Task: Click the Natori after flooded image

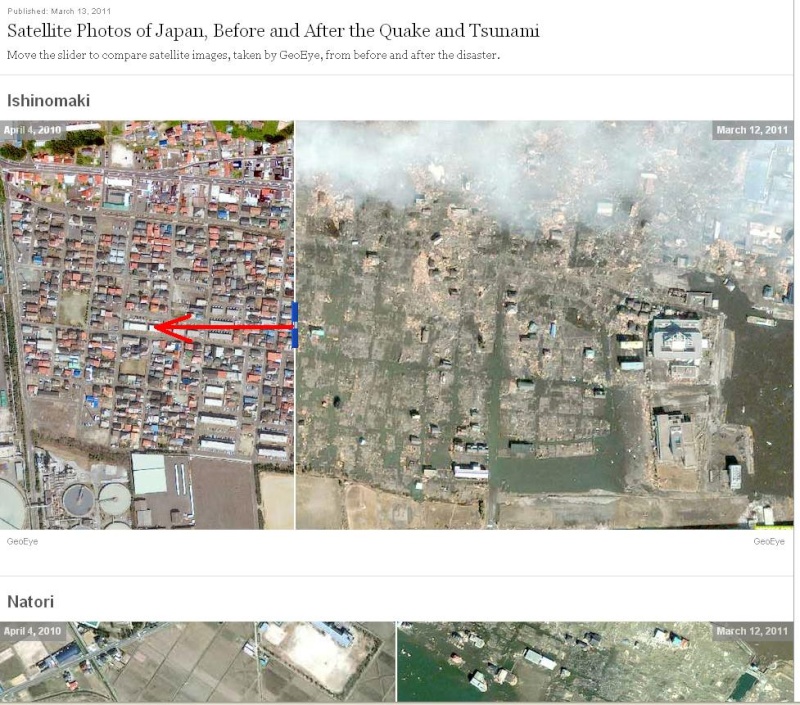Action: click(x=595, y=662)
